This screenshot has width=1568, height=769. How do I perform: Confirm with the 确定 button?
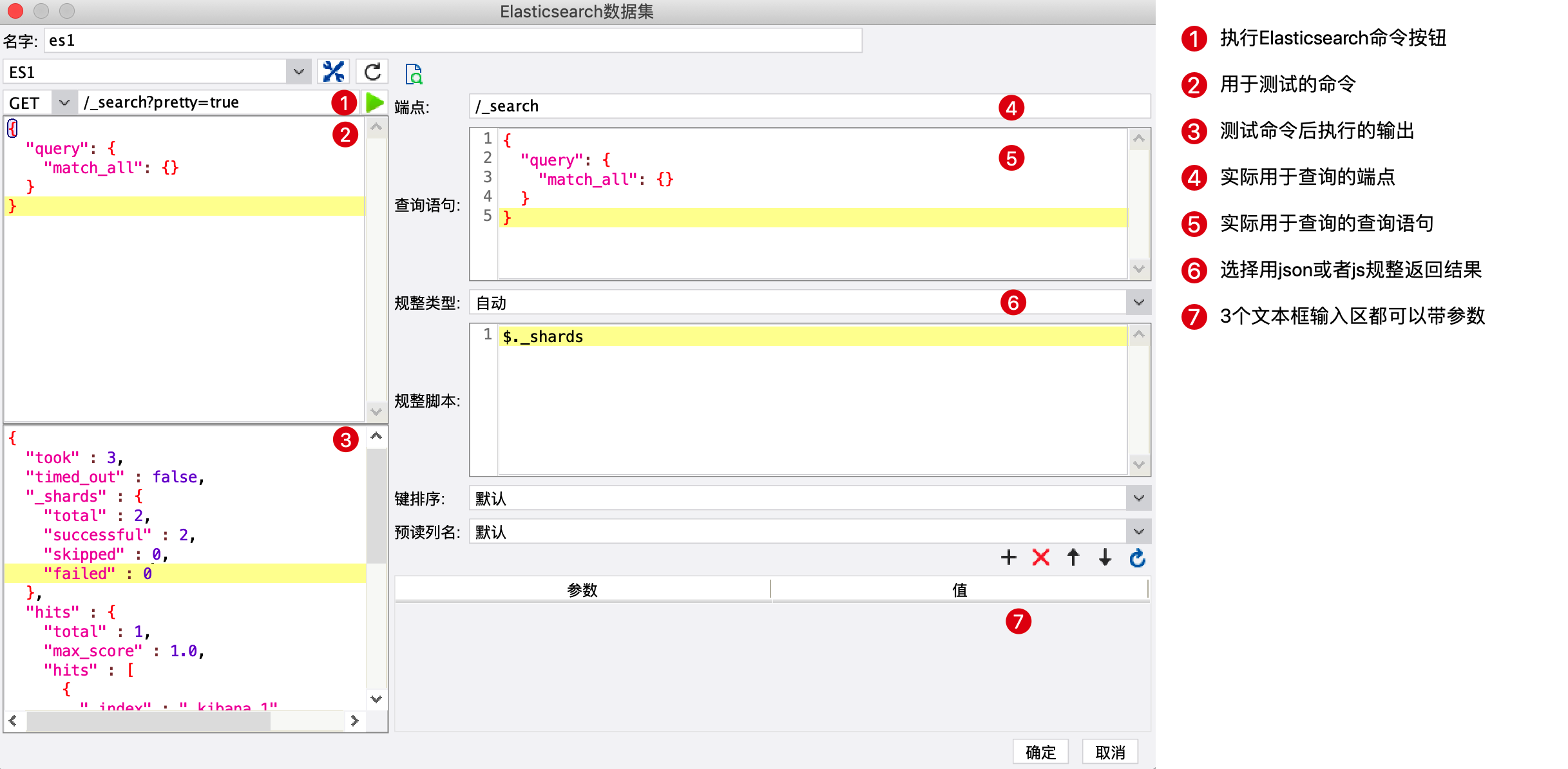pos(1040,751)
